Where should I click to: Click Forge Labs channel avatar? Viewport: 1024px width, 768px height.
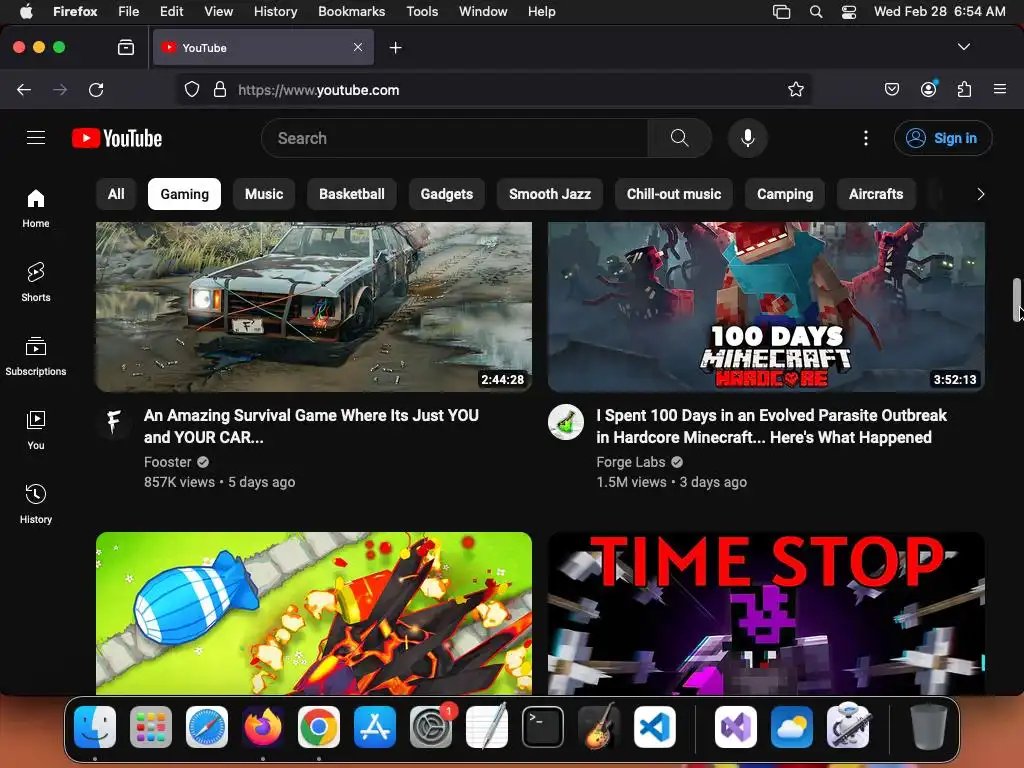tap(566, 421)
